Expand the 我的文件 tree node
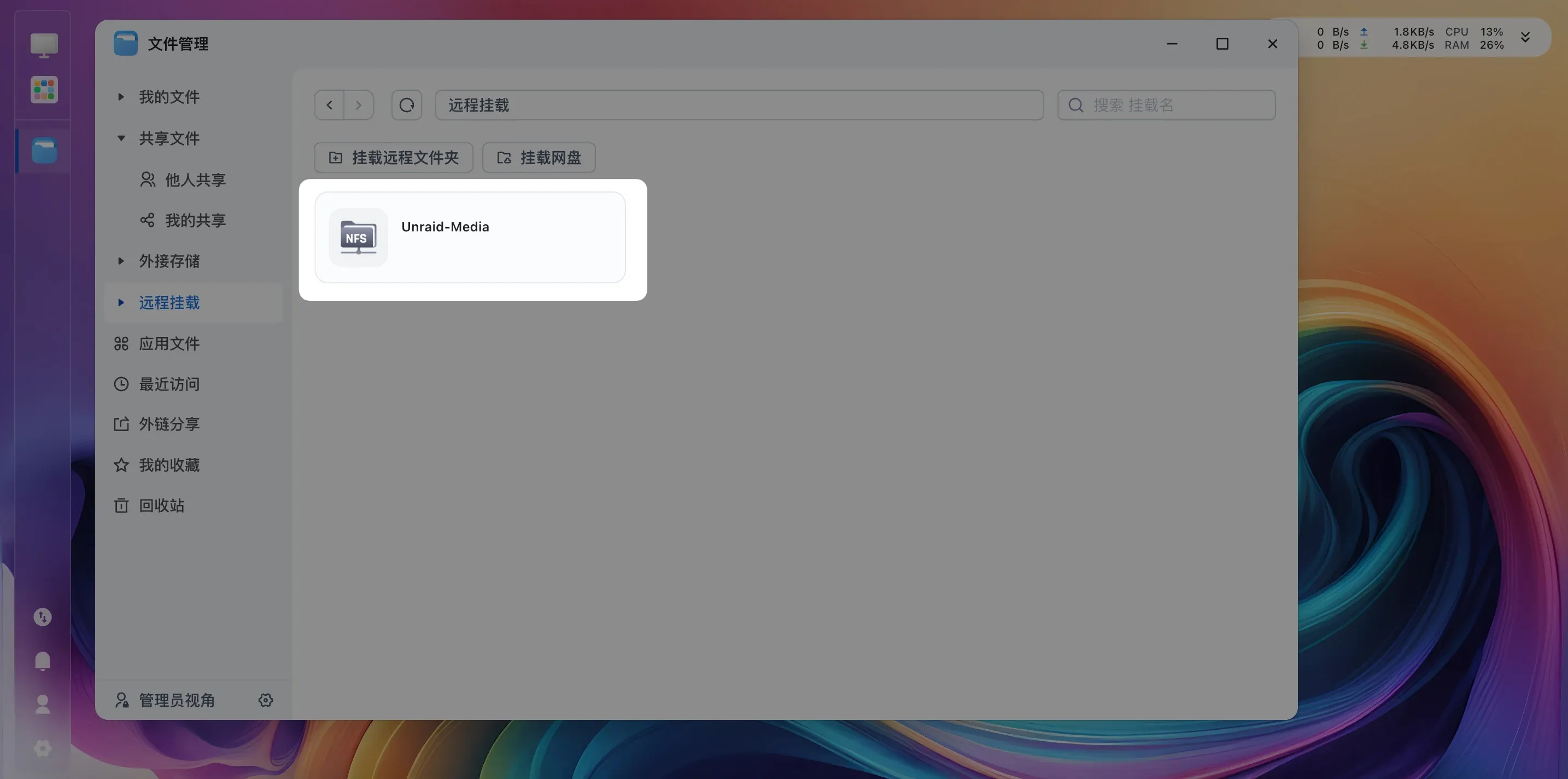 pyautogui.click(x=120, y=97)
